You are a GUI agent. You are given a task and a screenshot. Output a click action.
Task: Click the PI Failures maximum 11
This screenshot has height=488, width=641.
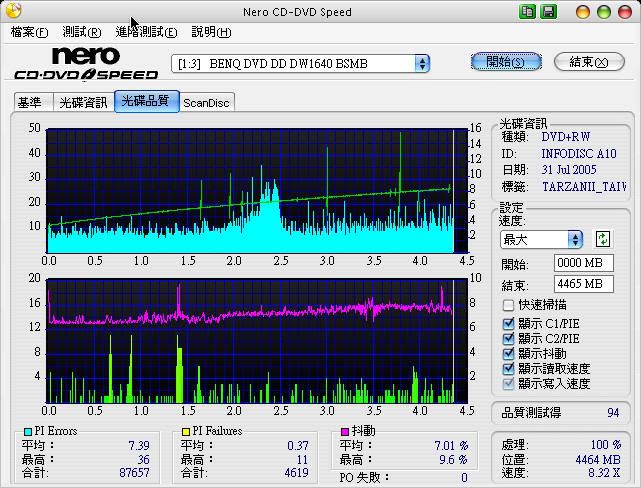point(303,460)
